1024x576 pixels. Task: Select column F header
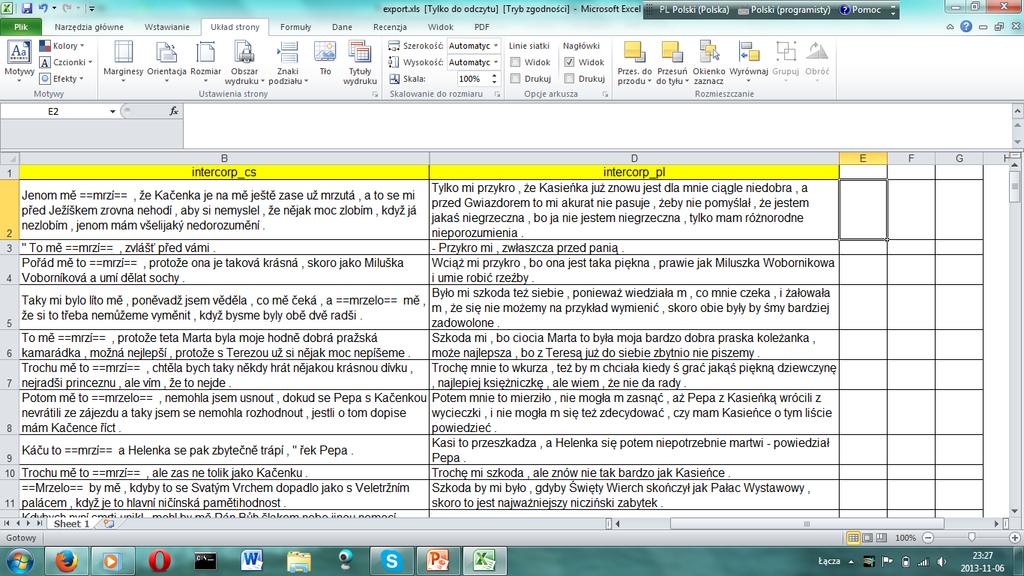[911, 158]
